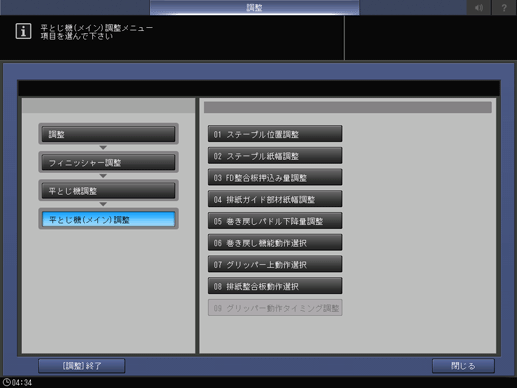Click disabled 09 グリッパー動作タイミング調整

pyautogui.click(x=275, y=307)
